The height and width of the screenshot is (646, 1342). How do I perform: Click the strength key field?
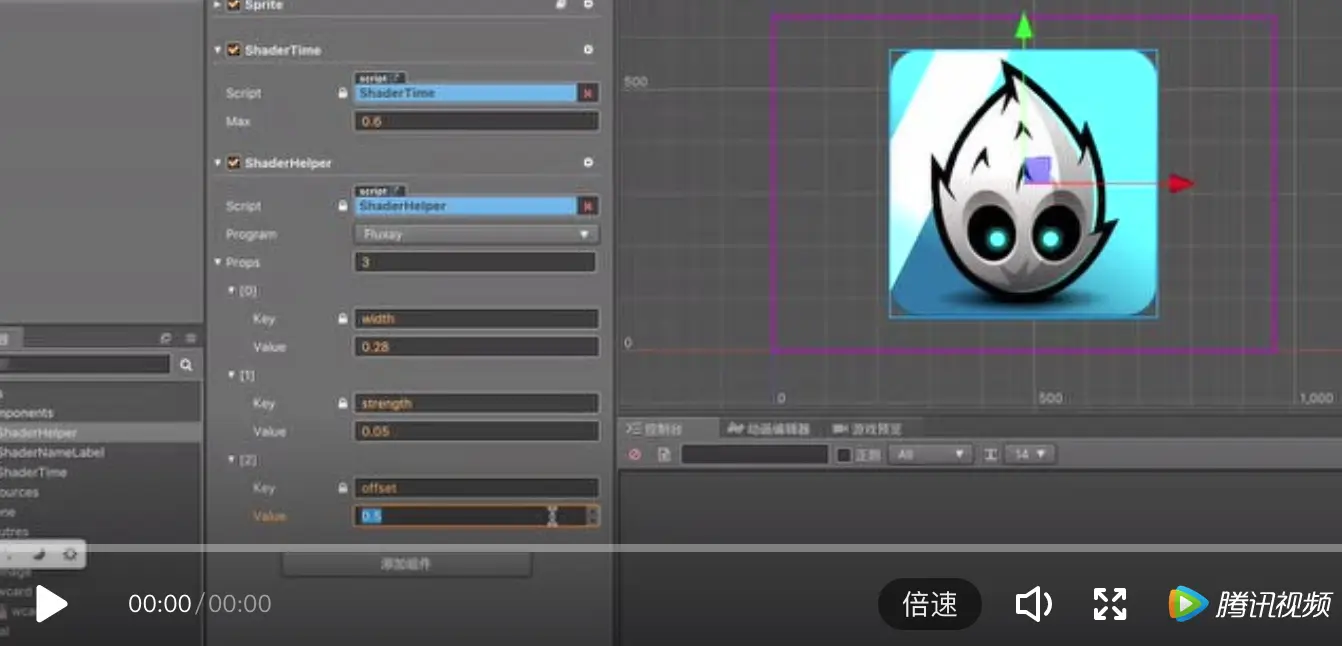click(476, 404)
